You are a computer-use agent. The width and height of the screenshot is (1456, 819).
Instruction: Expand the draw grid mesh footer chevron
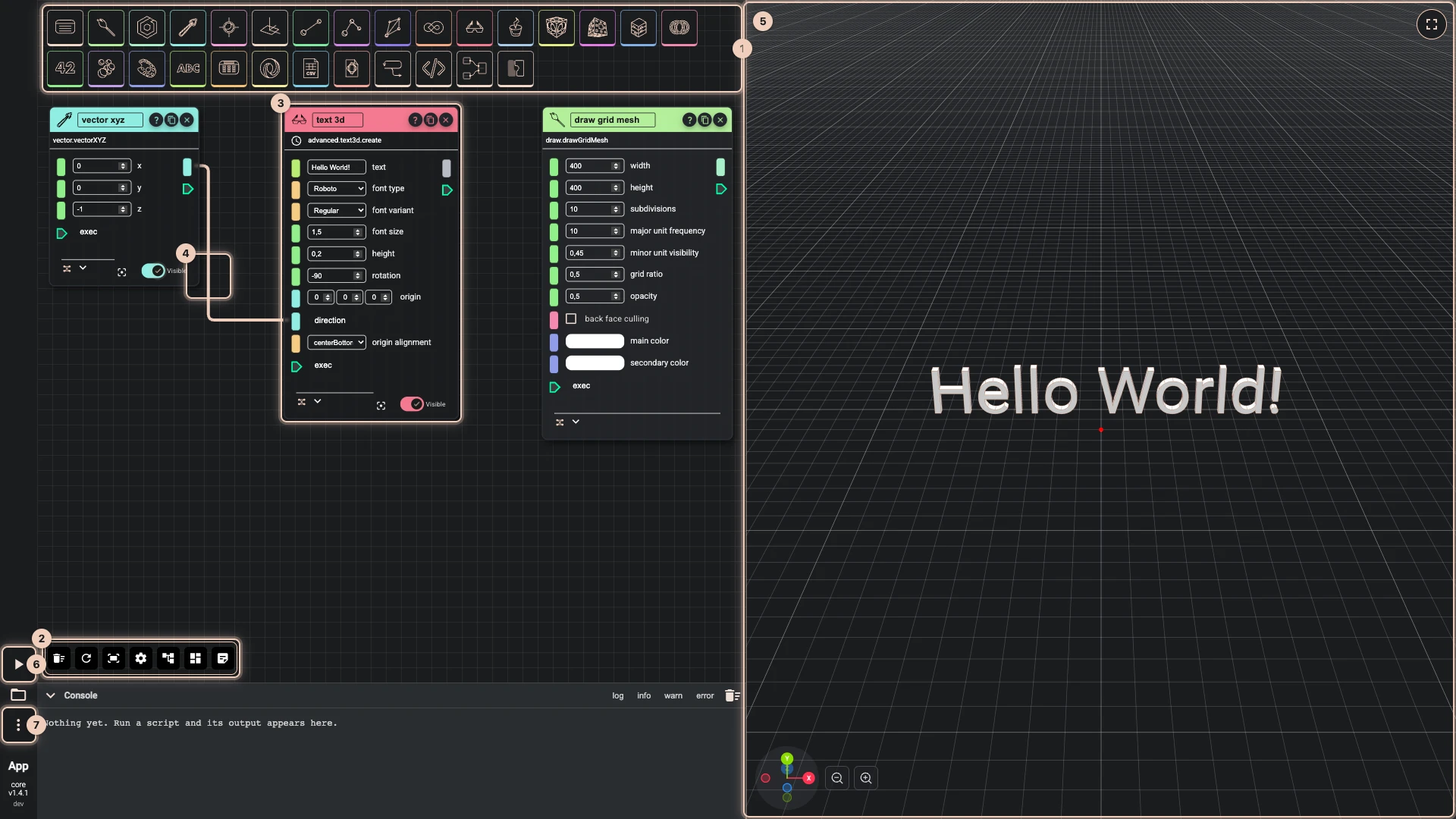pyautogui.click(x=576, y=422)
